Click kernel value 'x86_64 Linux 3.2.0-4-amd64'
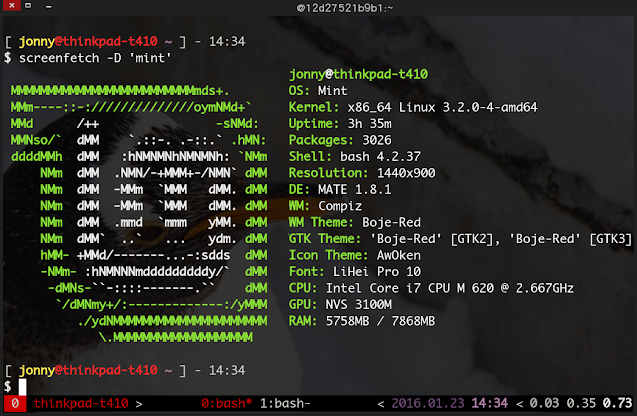 tap(442, 107)
